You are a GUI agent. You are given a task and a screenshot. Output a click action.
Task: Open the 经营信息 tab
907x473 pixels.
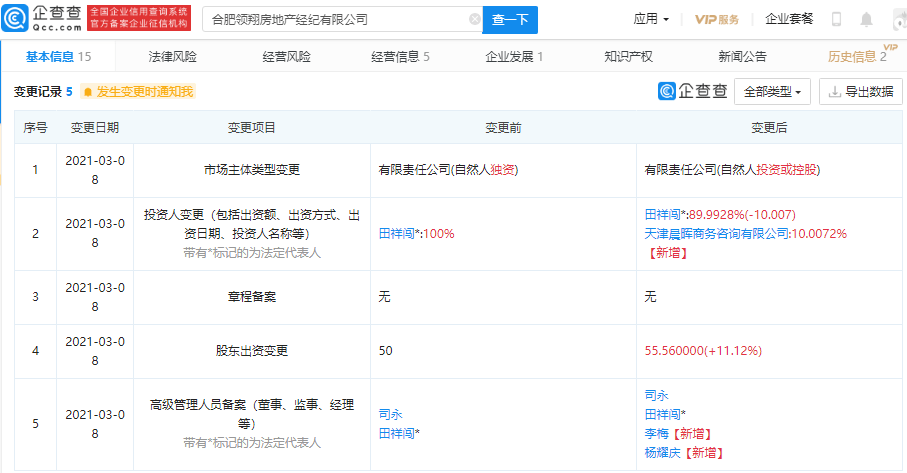(400, 56)
